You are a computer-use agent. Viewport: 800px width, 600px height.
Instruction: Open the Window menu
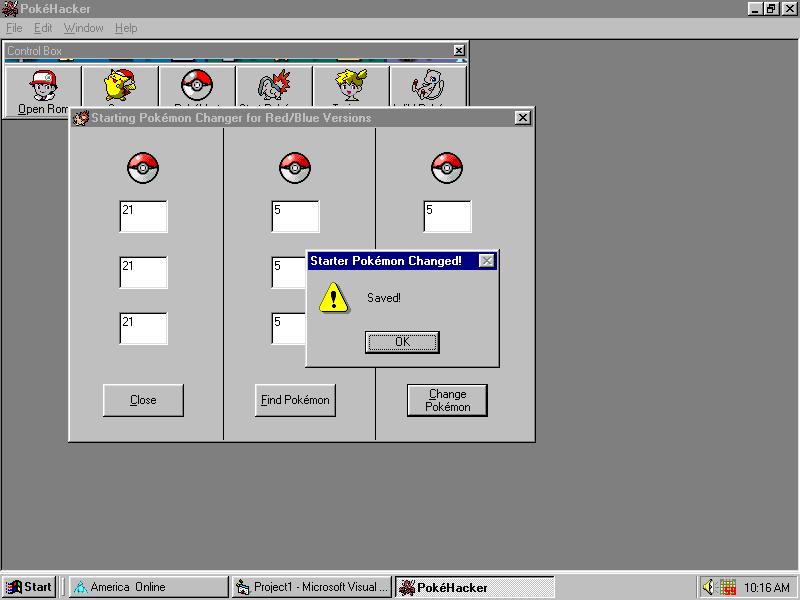tap(82, 28)
